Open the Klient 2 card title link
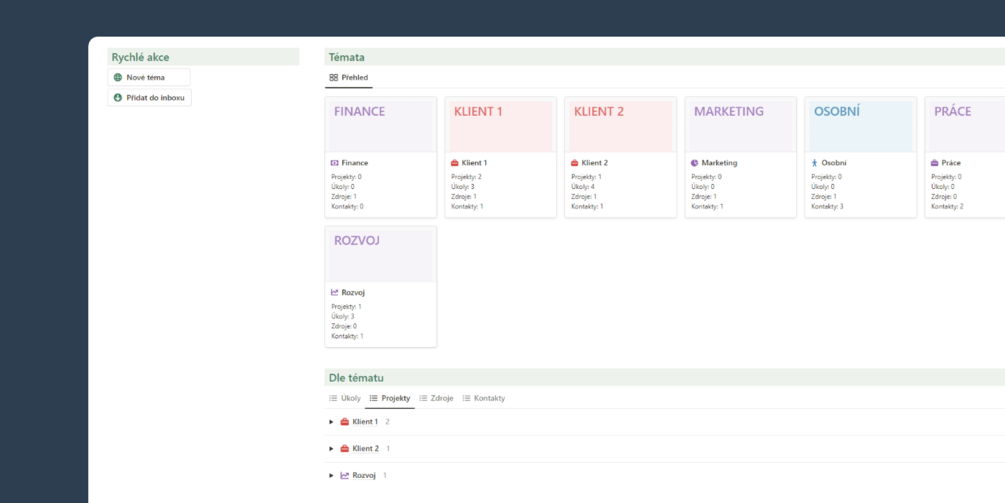The height and width of the screenshot is (503, 1005). point(594,163)
